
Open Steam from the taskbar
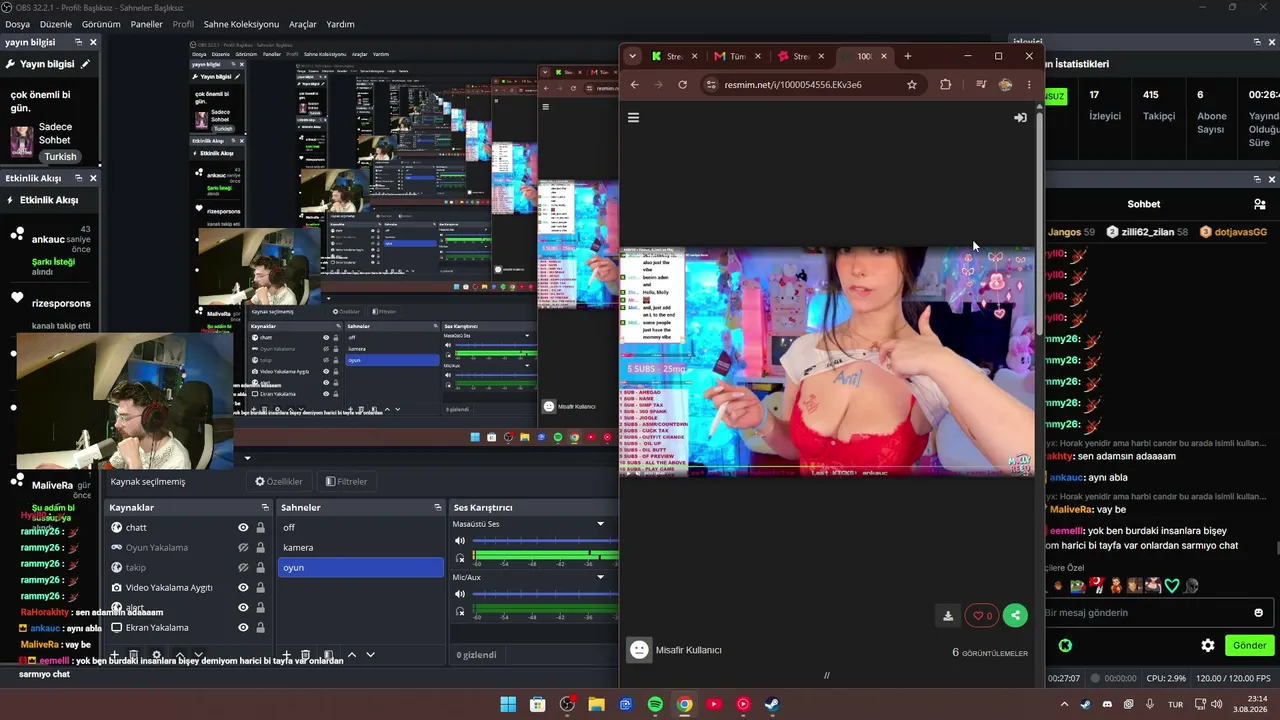[772, 704]
